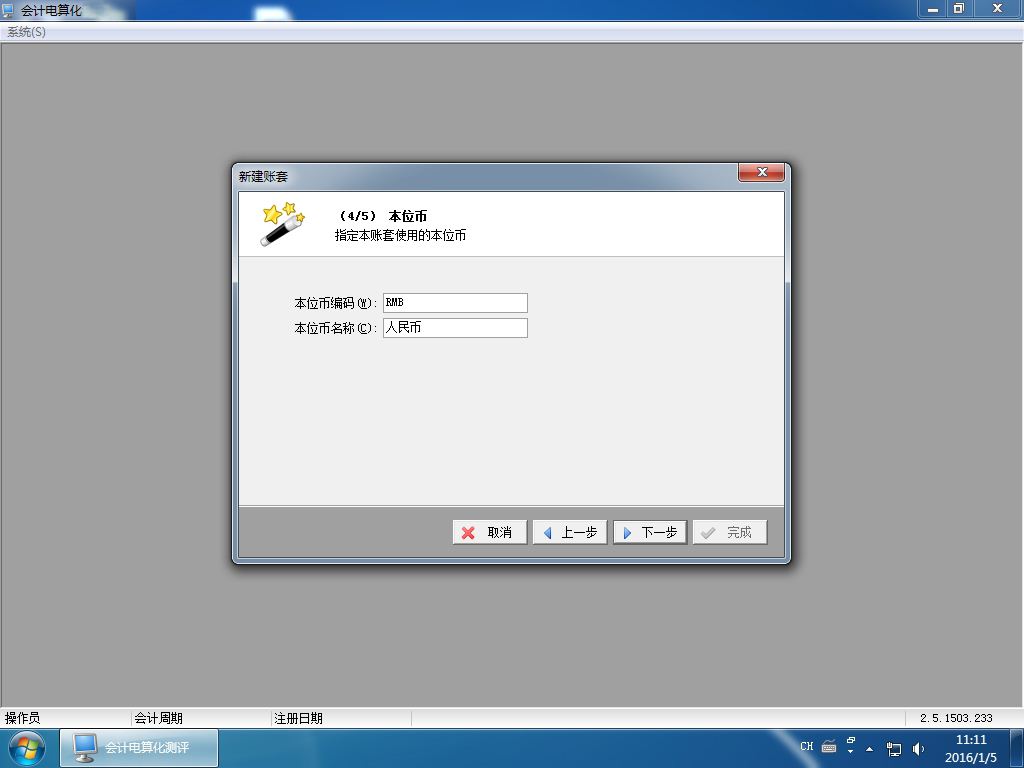Click version text 2.5.1503.233
Image resolution: width=1024 pixels, height=768 pixels.
956,718
